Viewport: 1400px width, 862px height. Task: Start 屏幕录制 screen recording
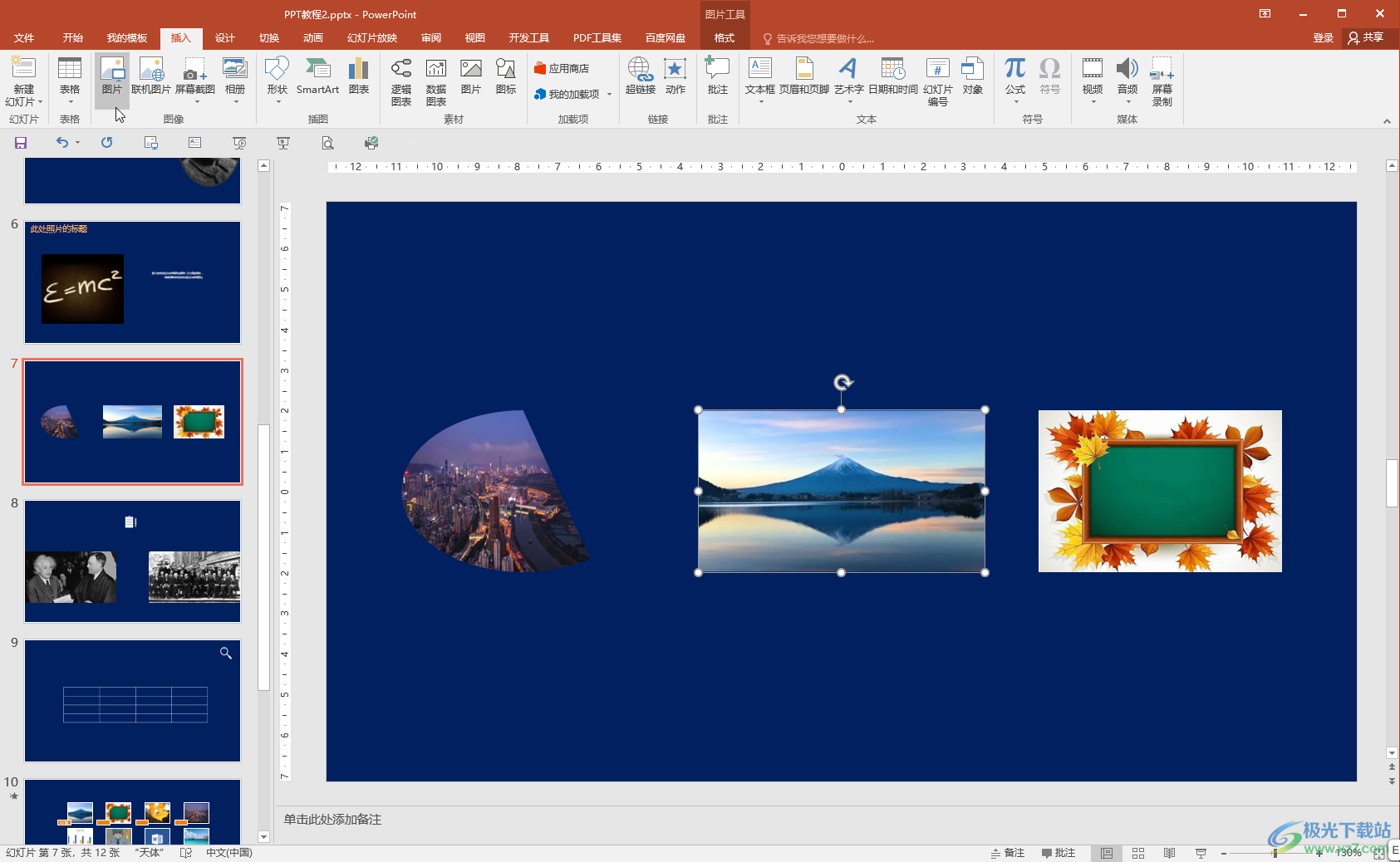tap(1162, 81)
